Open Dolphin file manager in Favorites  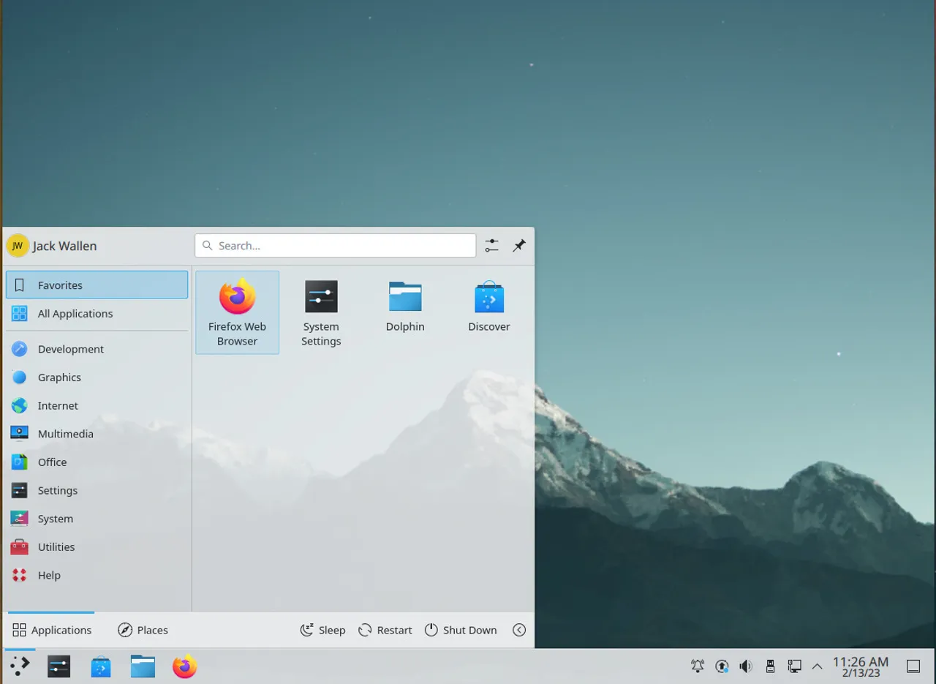point(405,312)
